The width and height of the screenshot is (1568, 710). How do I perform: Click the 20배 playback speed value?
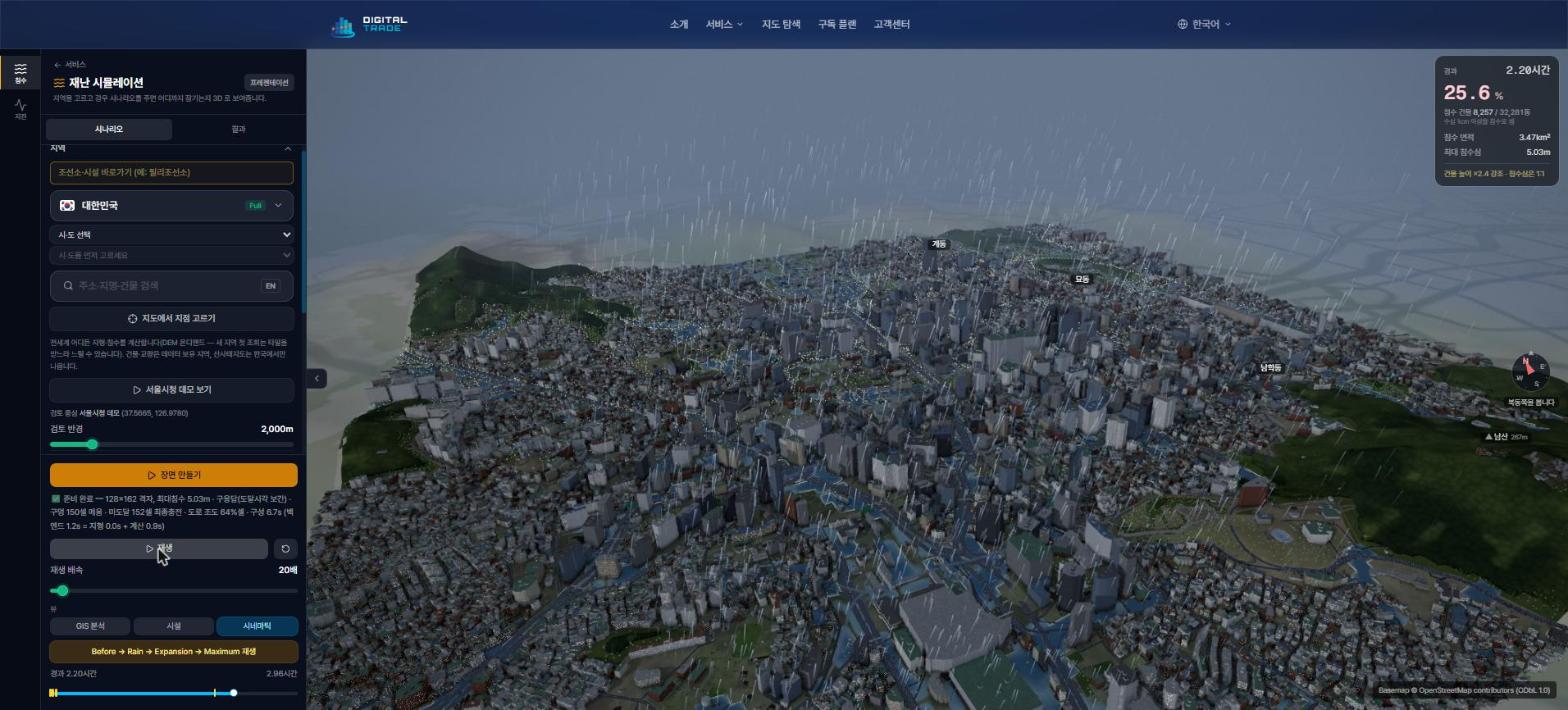[288, 570]
